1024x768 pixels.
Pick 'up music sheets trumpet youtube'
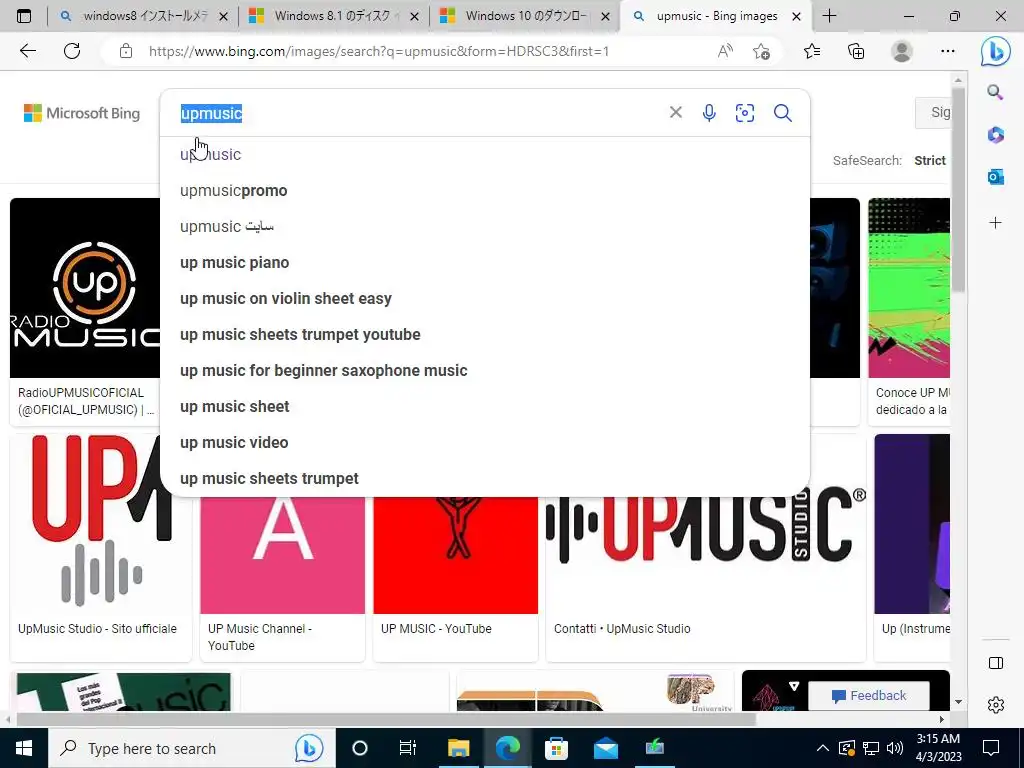(485, 334)
